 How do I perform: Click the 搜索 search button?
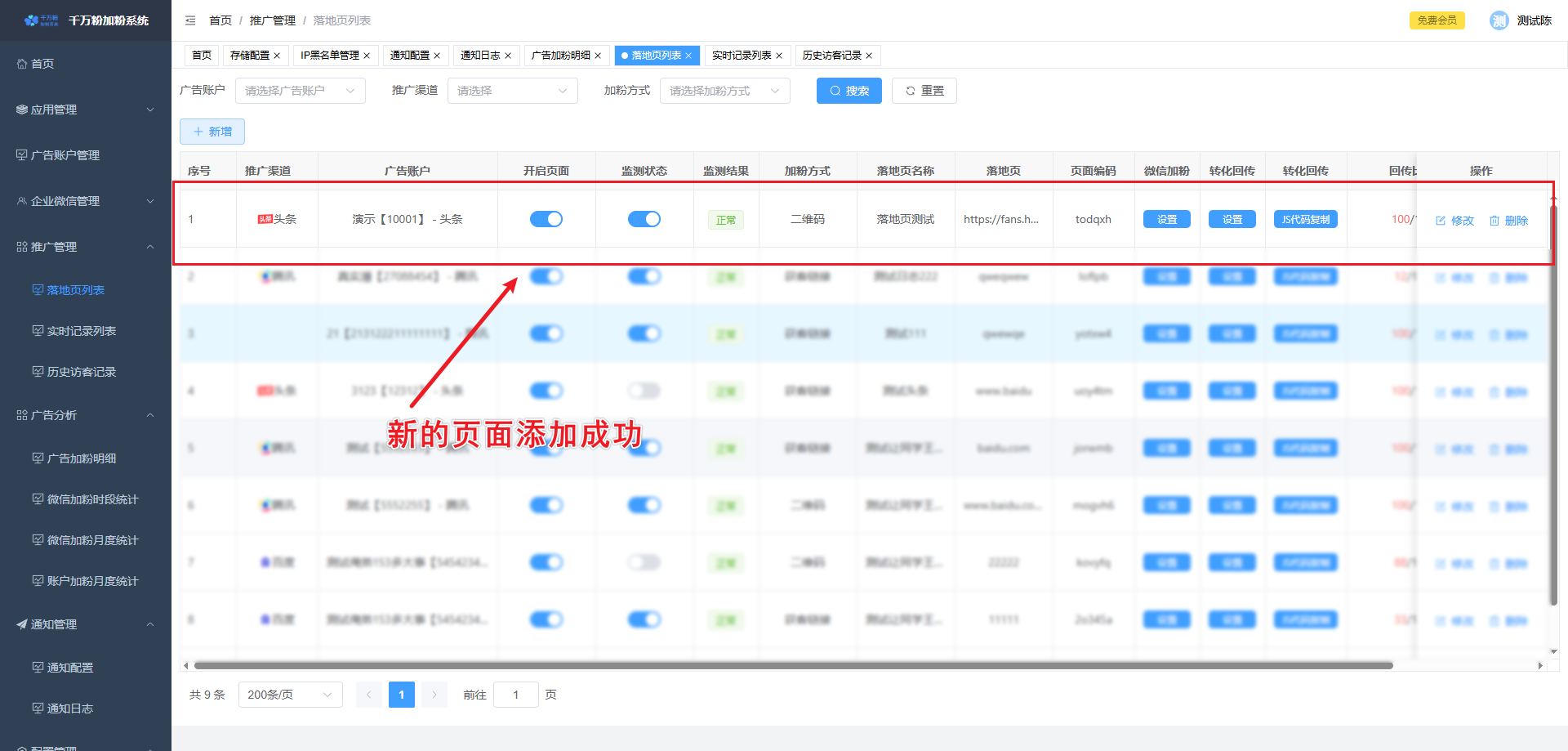(849, 91)
